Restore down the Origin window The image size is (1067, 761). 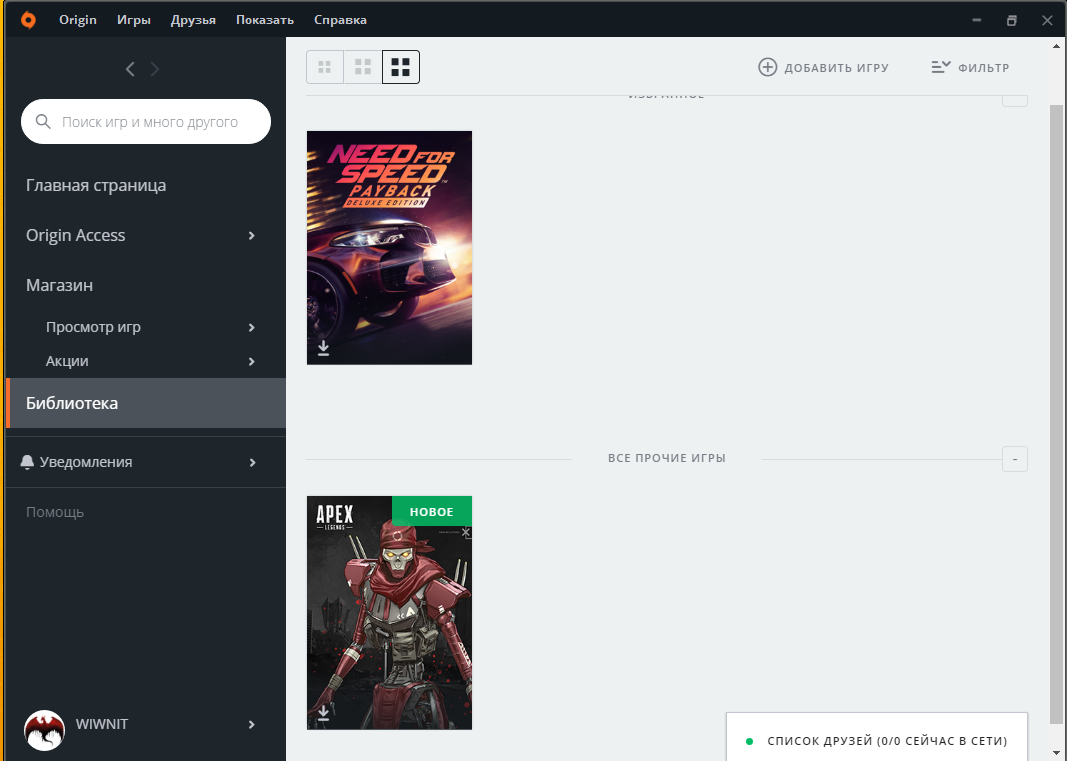(x=1012, y=20)
